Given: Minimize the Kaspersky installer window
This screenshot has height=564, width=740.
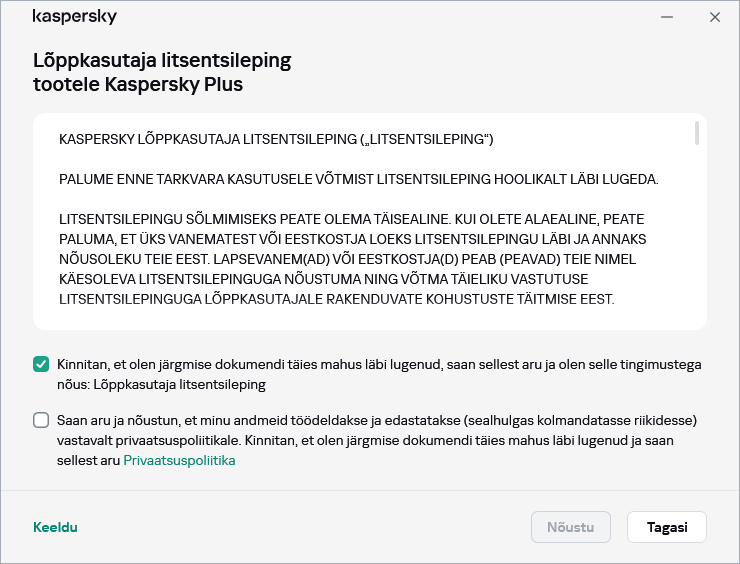Looking at the screenshot, I should click(666, 17).
